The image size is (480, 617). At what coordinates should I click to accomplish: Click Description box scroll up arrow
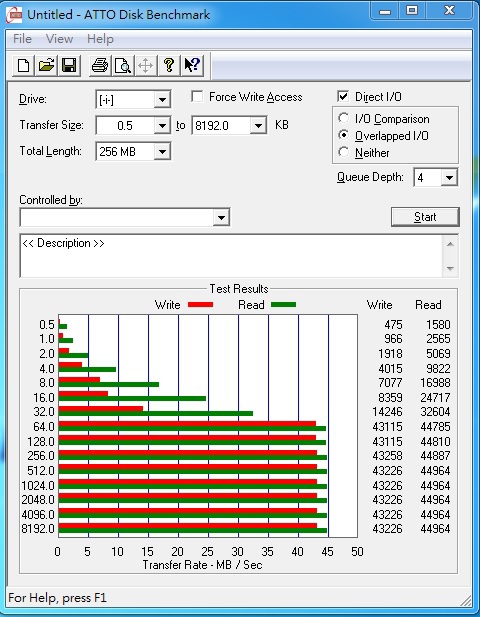[450, 244]
